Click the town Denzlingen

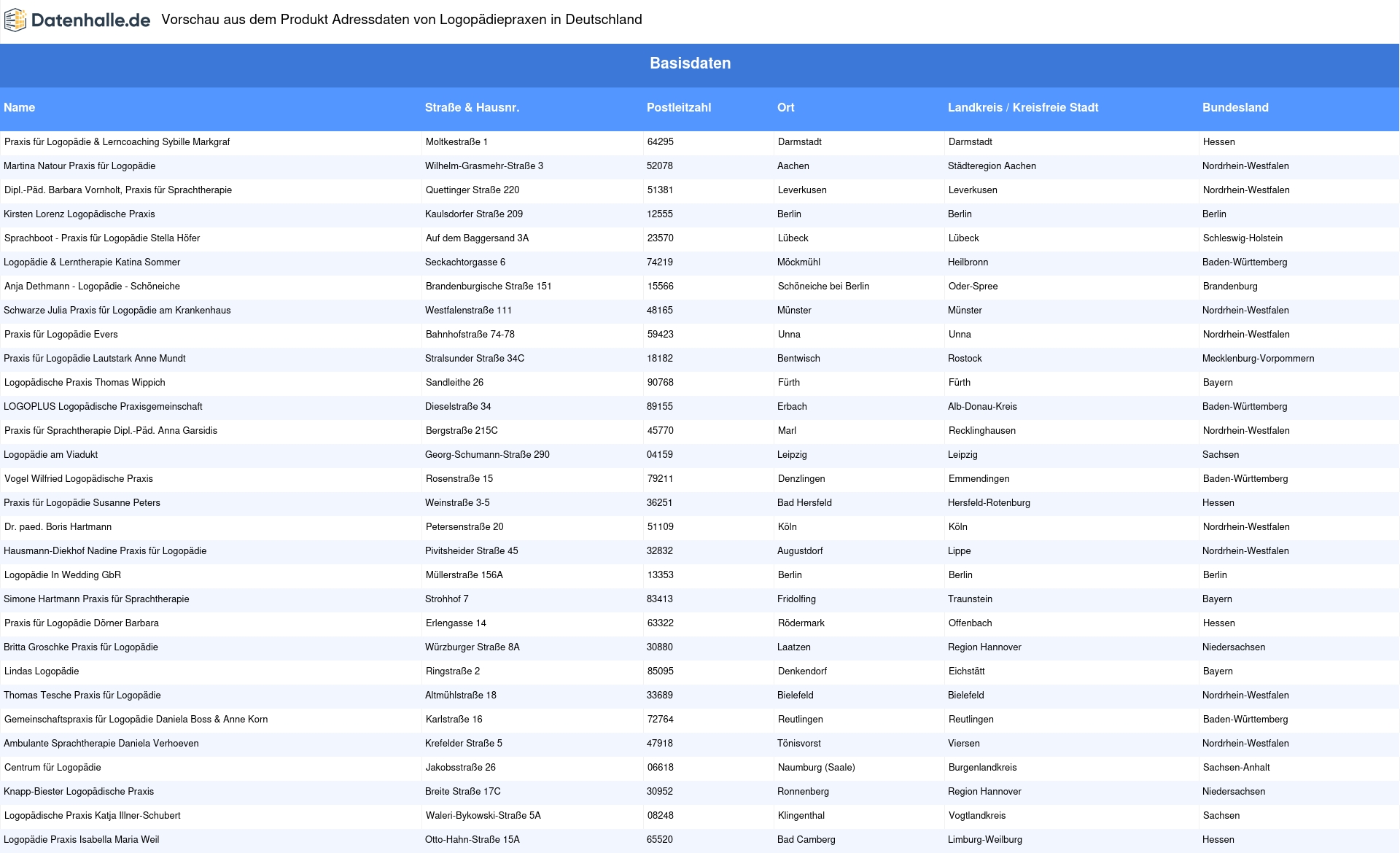(801, 479)
